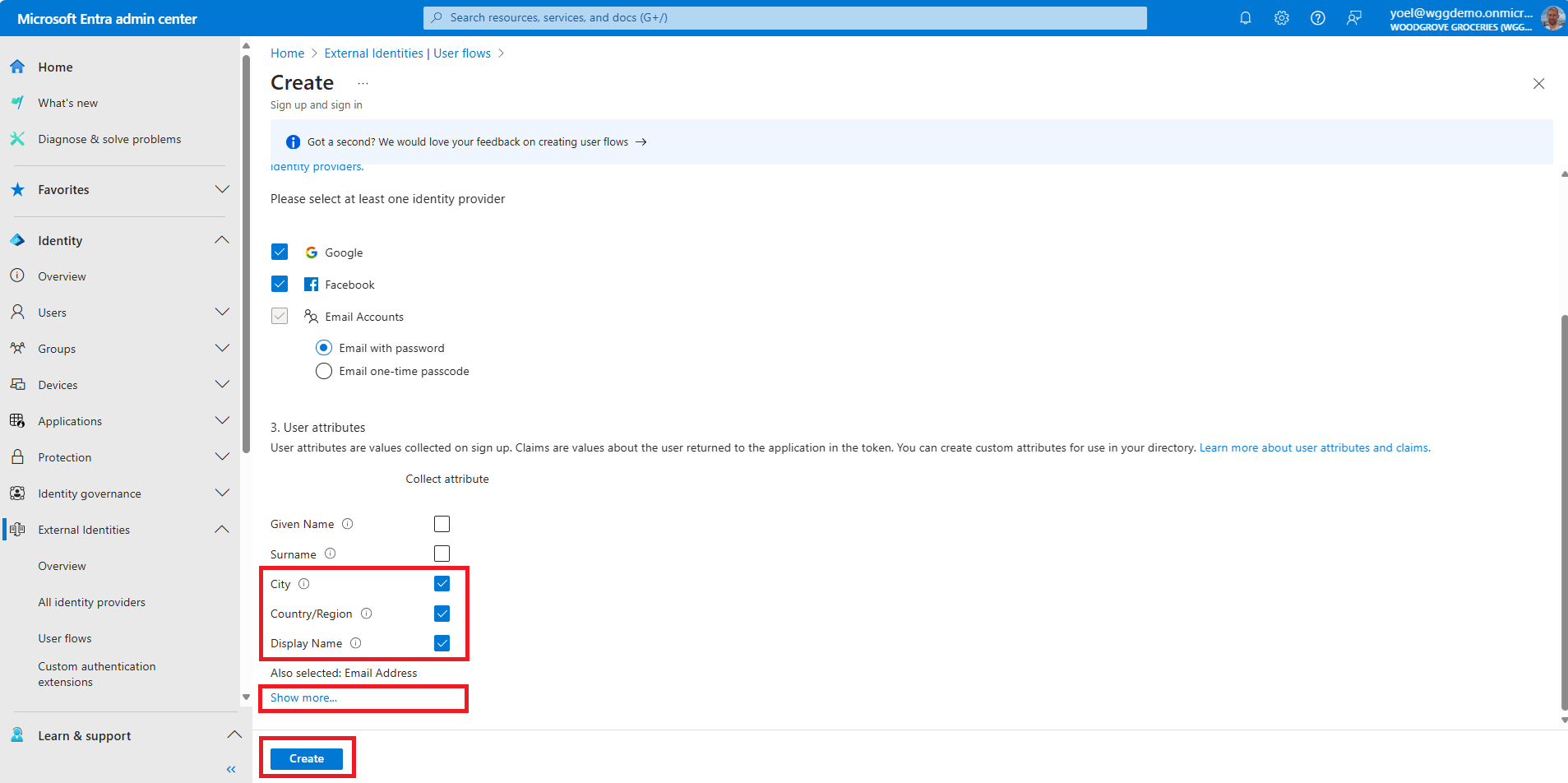1568x783 pixels.
Task: Expand the Users section in sidebar
Action: 222,313
